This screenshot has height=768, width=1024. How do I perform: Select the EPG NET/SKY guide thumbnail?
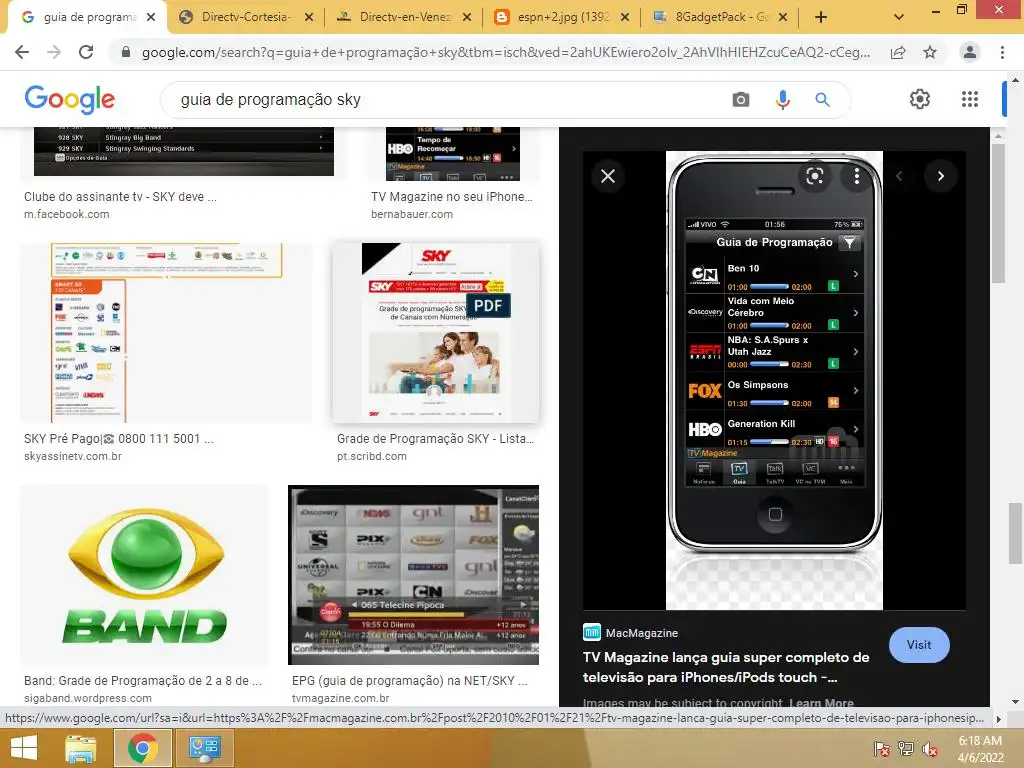[x=413, y=575]
